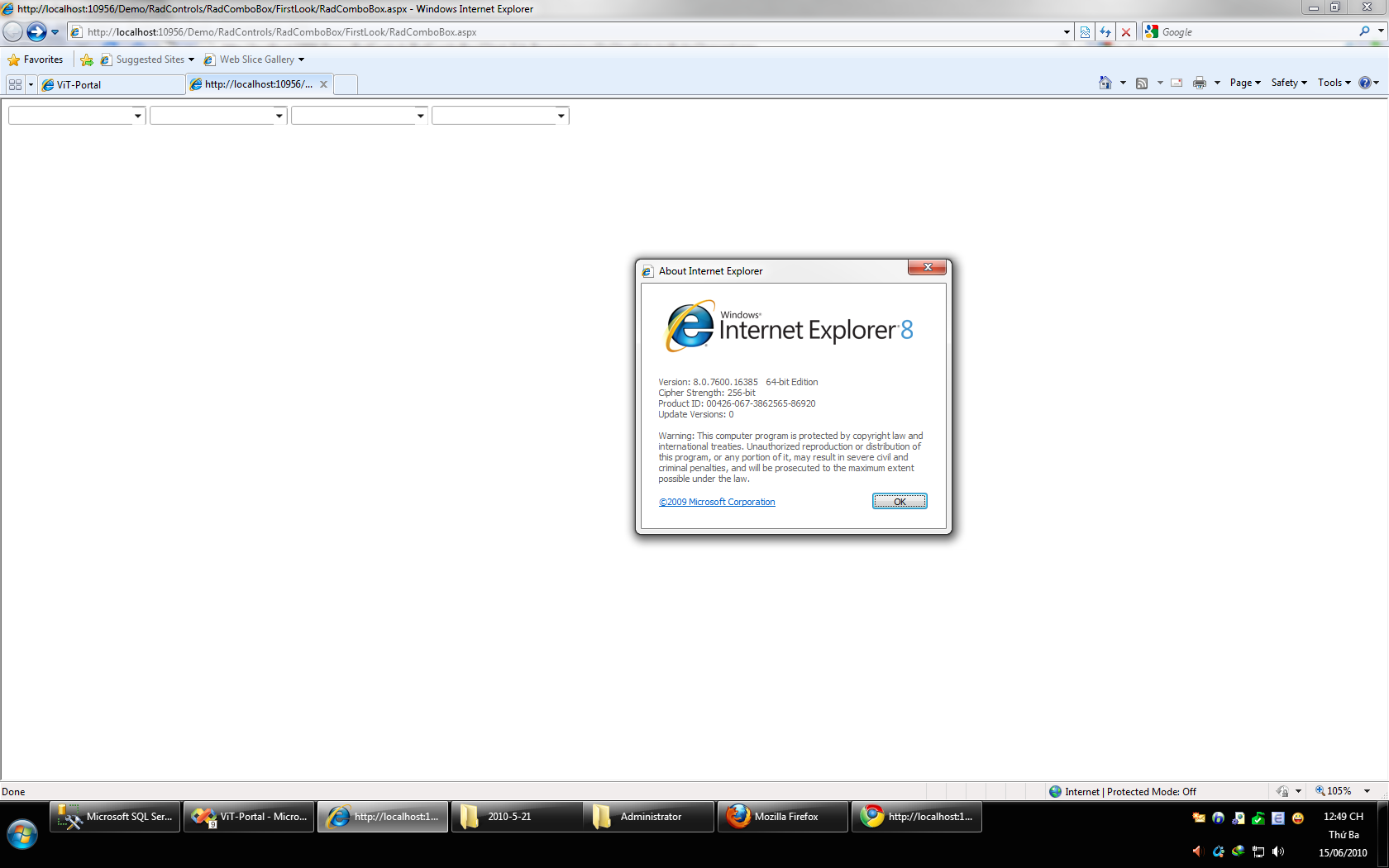This screenshot has width=1389, height=868.
Task: Click the blue Help icon
Action: tap(1365, 83)
